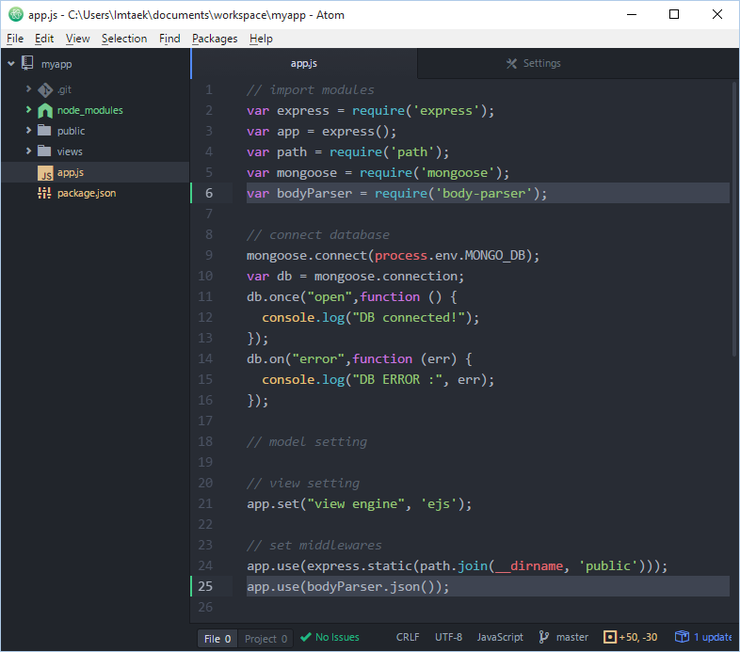Viewport: 740px width, 652px height.
Task: Place cursor on 'mongoose.connect' line
Action: (393, 255)
